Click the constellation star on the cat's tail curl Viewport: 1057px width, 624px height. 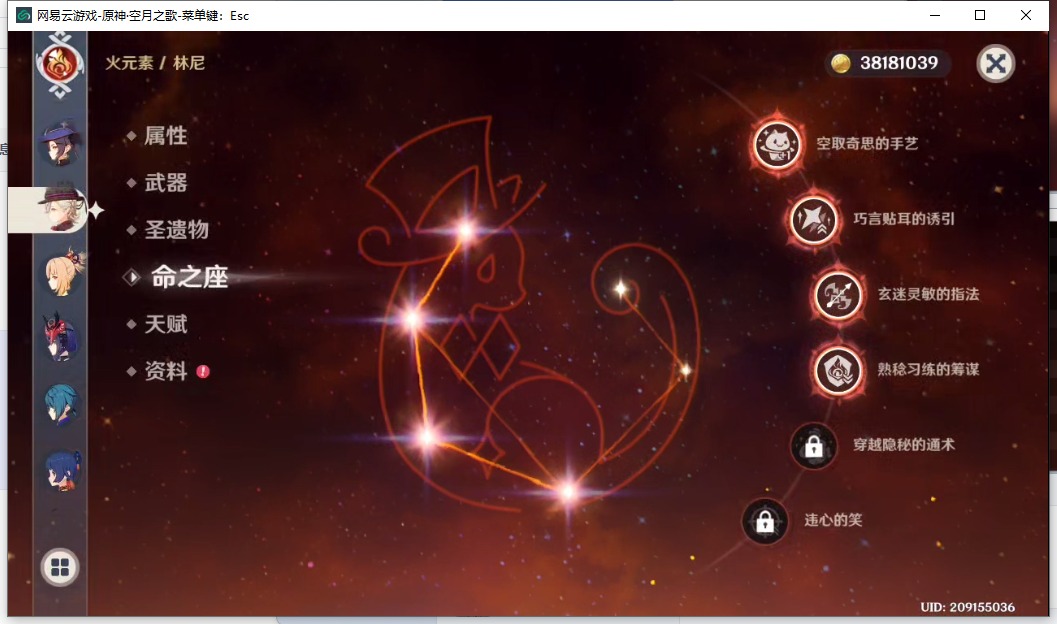621,290
